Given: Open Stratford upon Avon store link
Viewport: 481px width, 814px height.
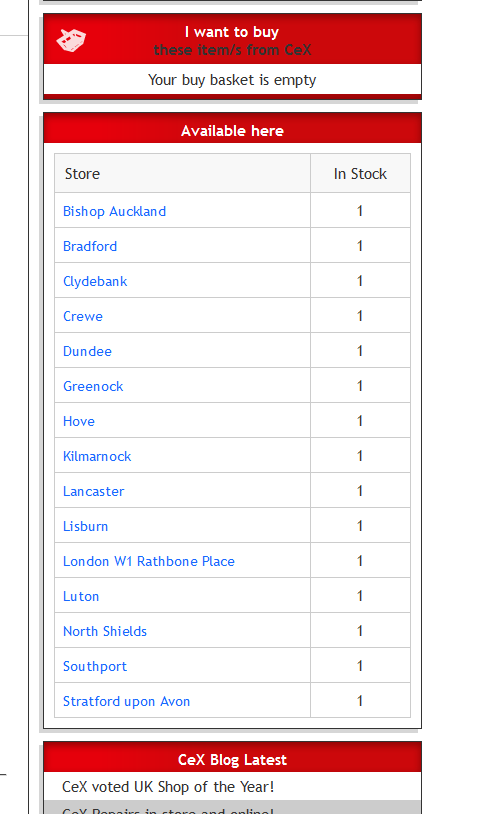Looking at the screenshot, I should tap(126, 701).
